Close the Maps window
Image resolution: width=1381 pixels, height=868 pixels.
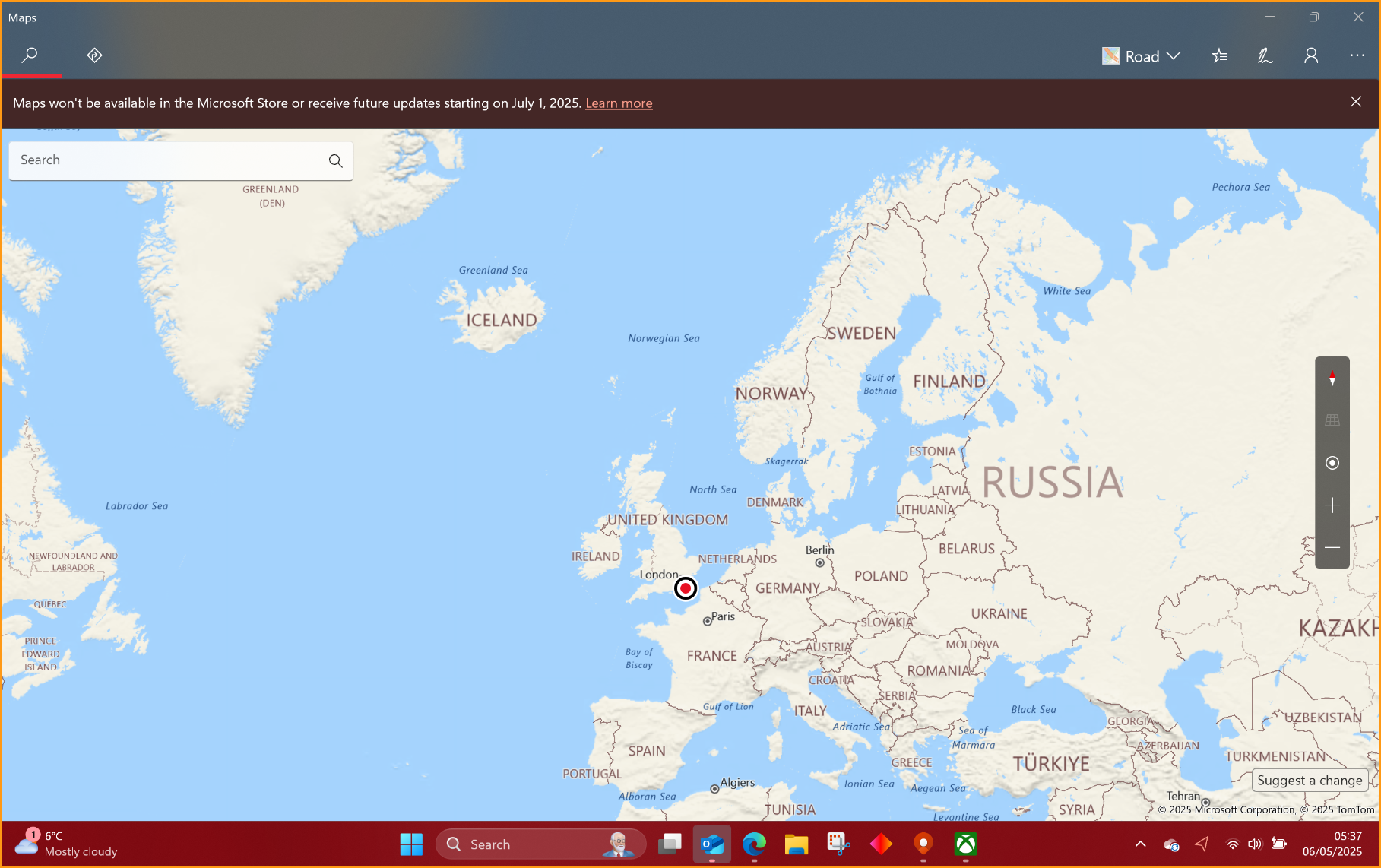(1358, 17)
